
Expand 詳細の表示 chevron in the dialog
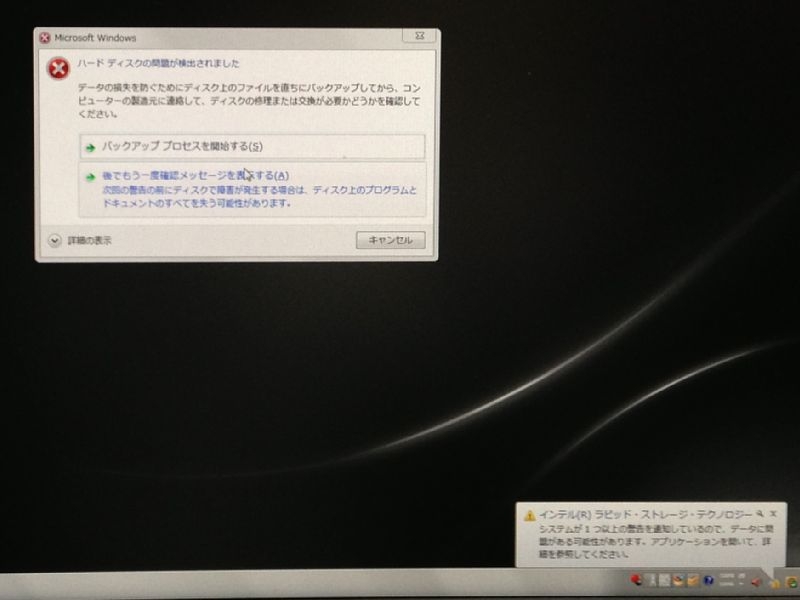point(55,240)
